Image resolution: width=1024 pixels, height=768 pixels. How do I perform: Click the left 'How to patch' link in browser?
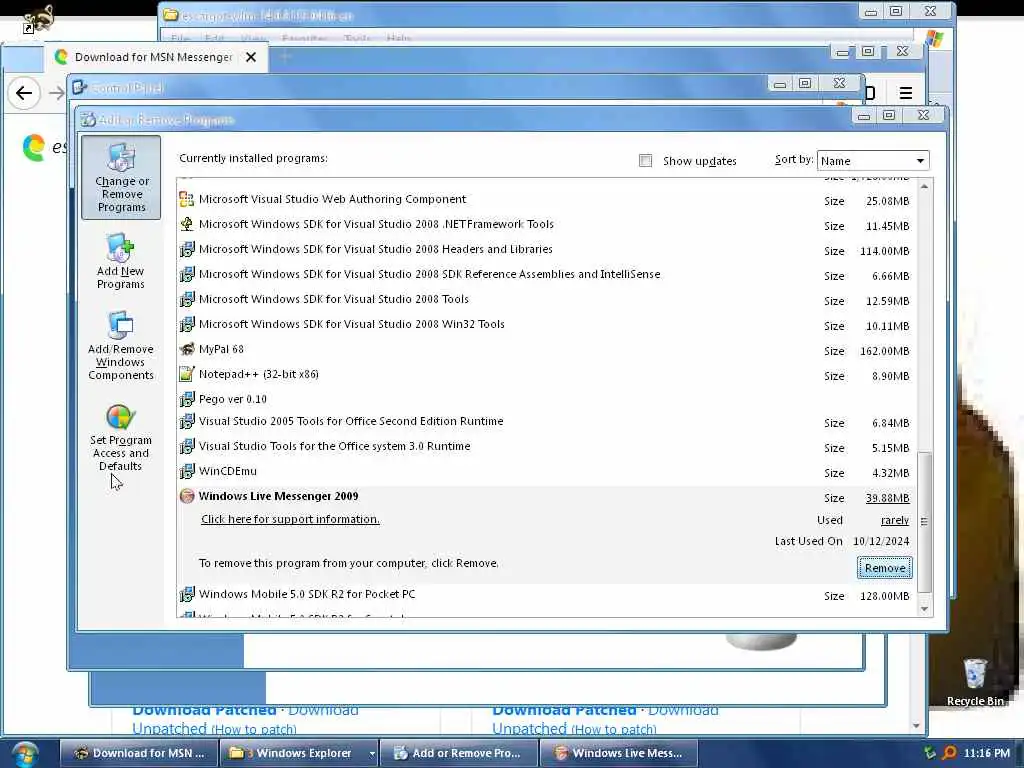click(254, 729)
